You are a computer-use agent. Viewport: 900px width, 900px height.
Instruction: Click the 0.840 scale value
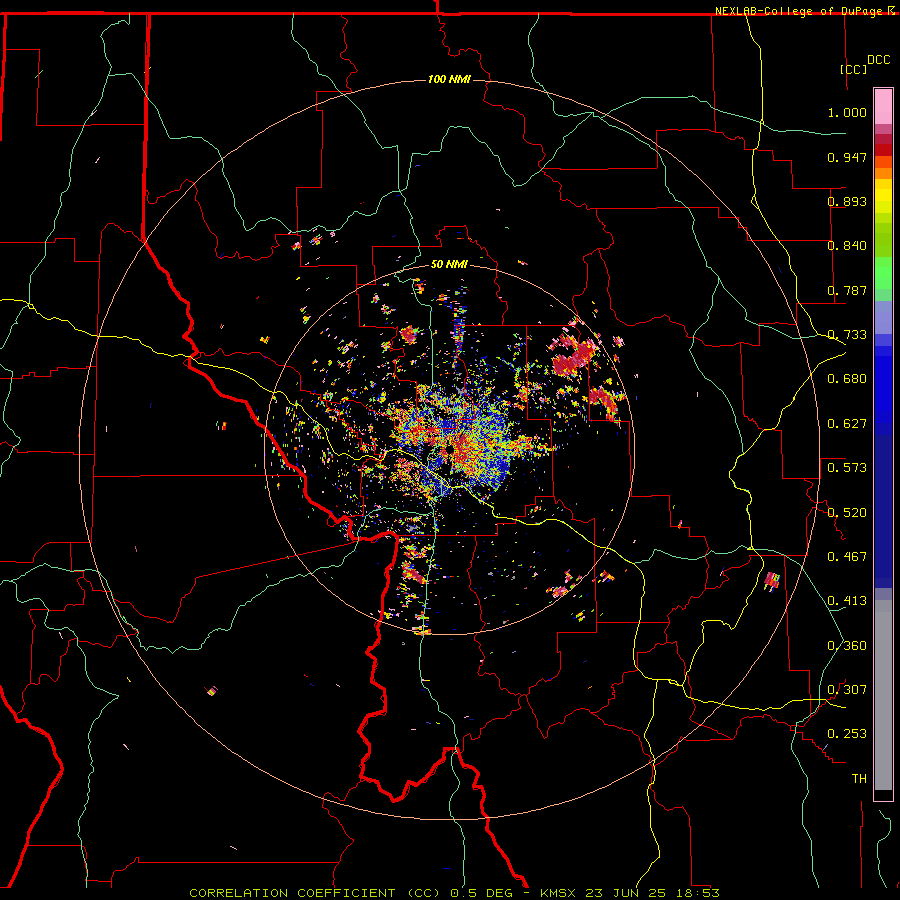pyautogui.click(x=847, y=246)
